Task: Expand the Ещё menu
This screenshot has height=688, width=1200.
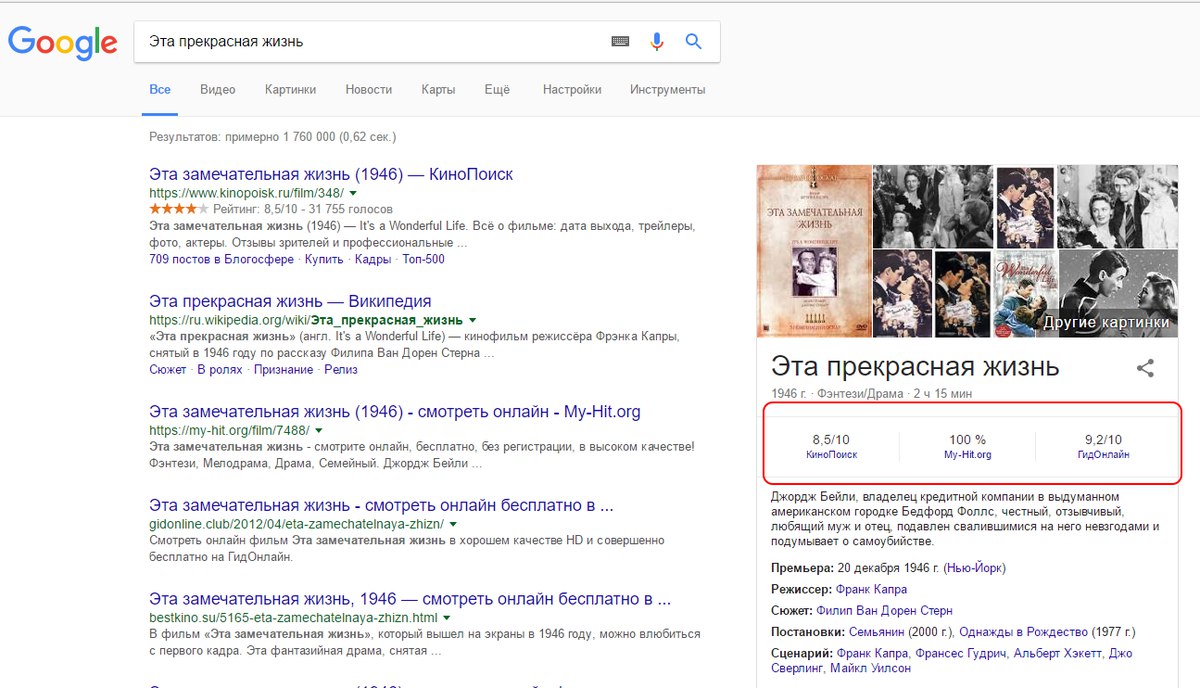Action: 497,90
